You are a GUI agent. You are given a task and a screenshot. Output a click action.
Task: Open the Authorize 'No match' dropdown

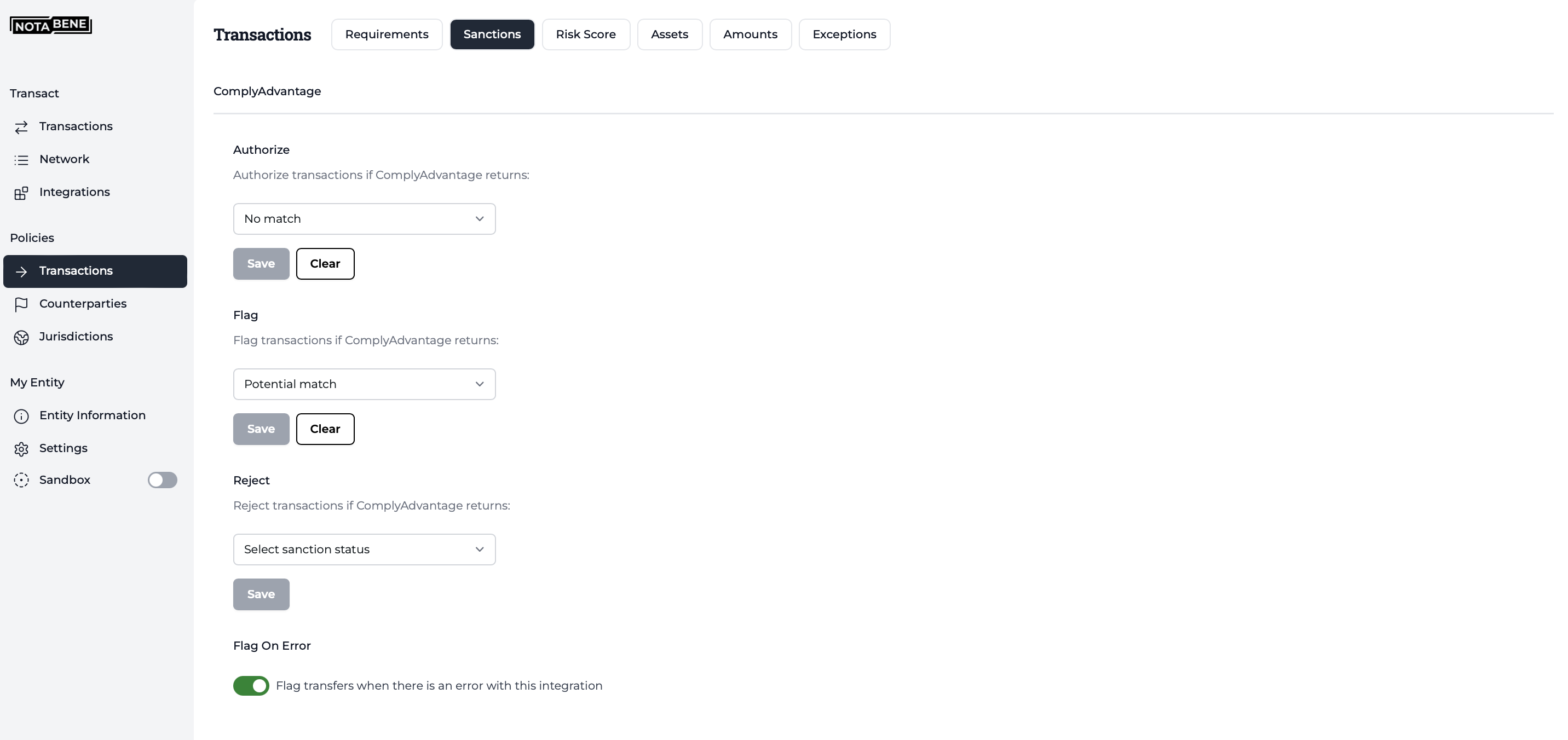click(364, 218)
